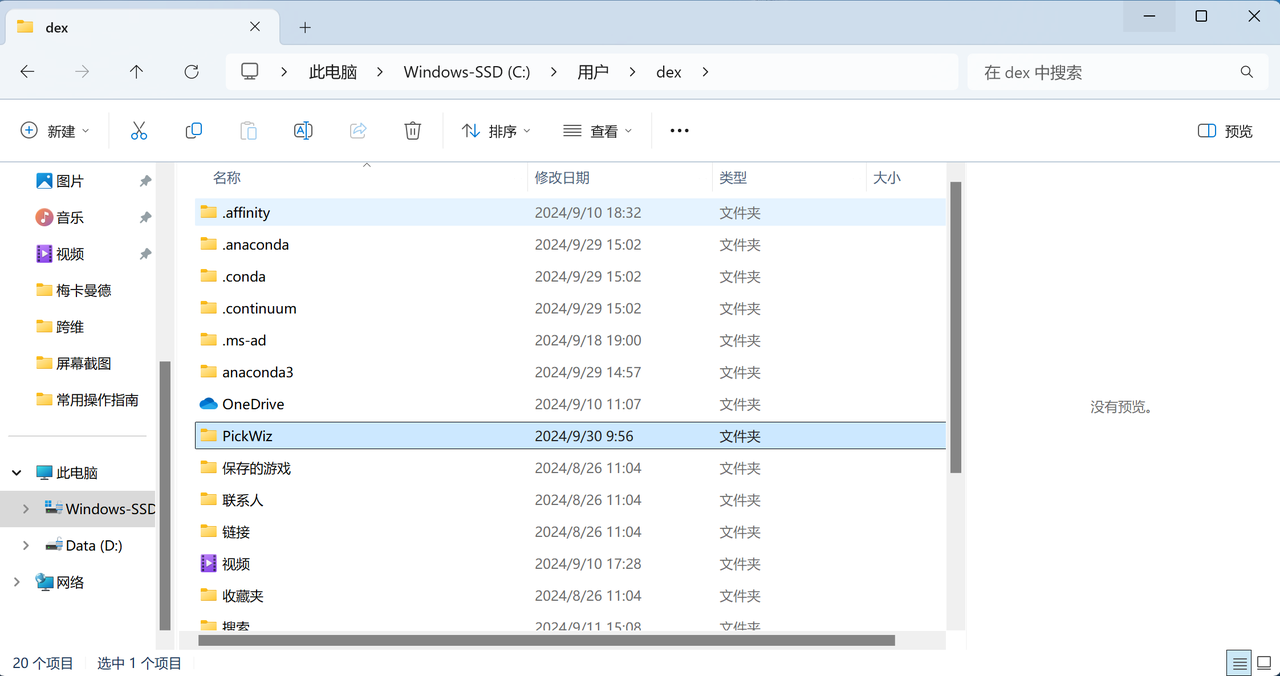This screenshot has height=676, width=1280.
Task: Click the Rename icon in toolbar
Action: click(x=303, y=131)
